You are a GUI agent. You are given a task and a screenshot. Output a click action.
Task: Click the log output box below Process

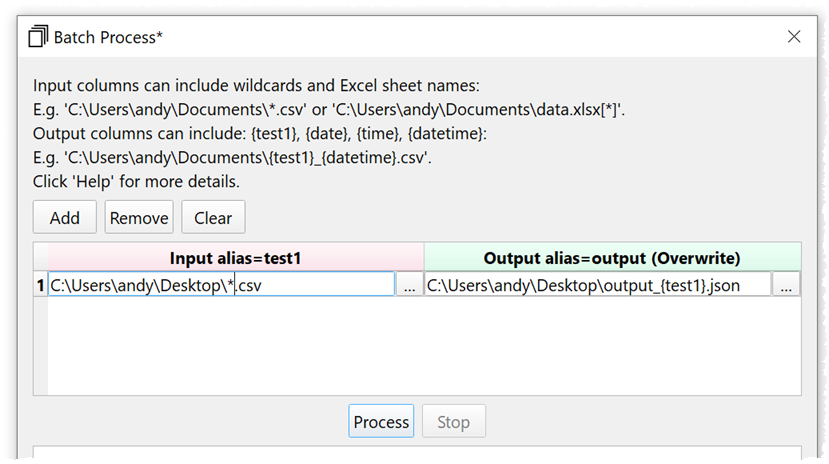[417, 455]
